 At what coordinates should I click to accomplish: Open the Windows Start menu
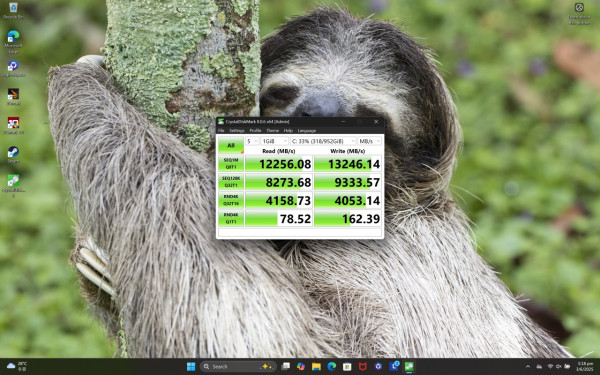click(191, 367)
